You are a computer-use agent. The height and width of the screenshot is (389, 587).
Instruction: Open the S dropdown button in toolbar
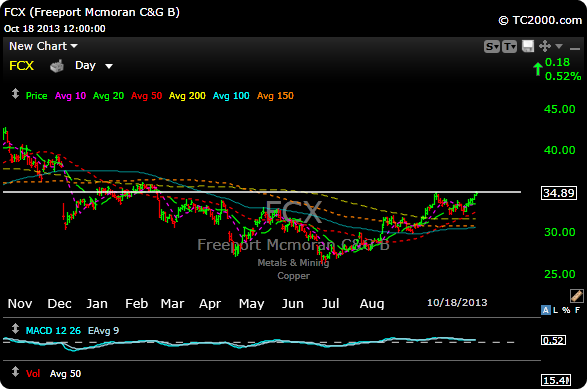[492, 46]
